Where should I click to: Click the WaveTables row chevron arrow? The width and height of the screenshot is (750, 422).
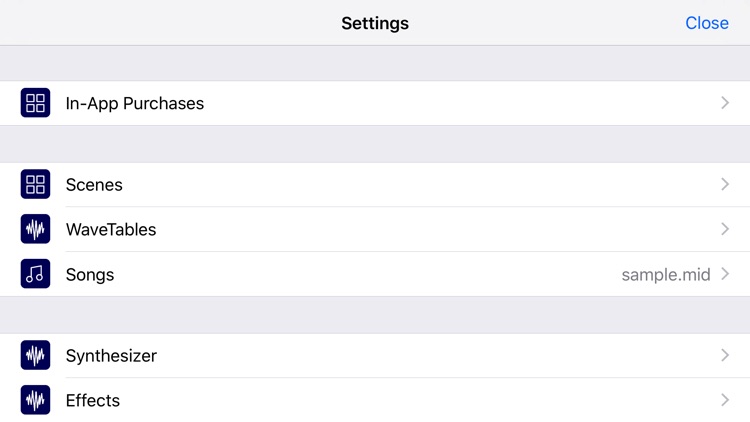tap(725, 229)
